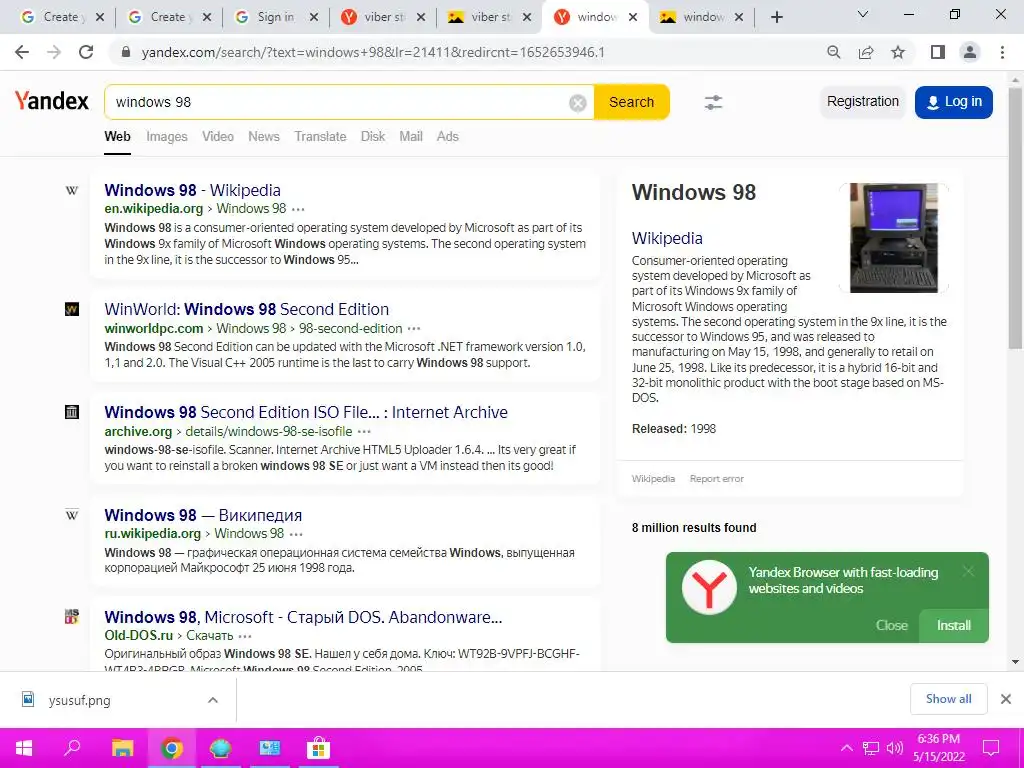This screenshot has width=1024, height=768.
Task: Expand ysusuf.png download options chevron
Action: coord(212,700)
